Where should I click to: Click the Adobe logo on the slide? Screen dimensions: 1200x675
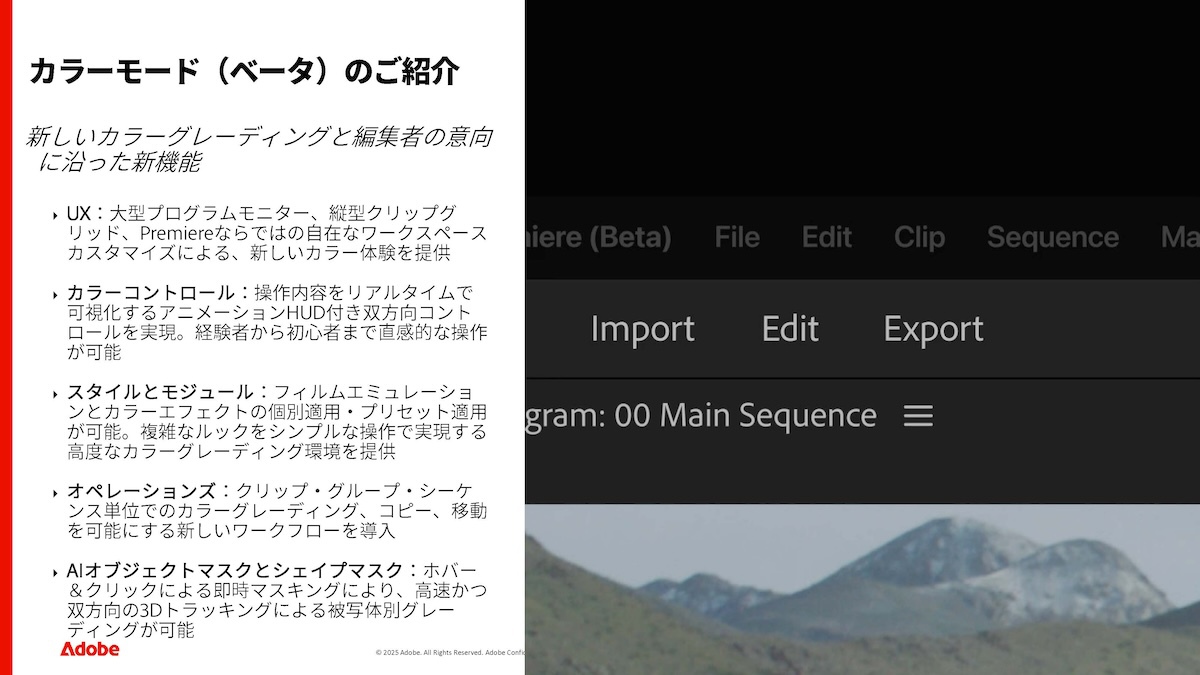pos(88,649)
